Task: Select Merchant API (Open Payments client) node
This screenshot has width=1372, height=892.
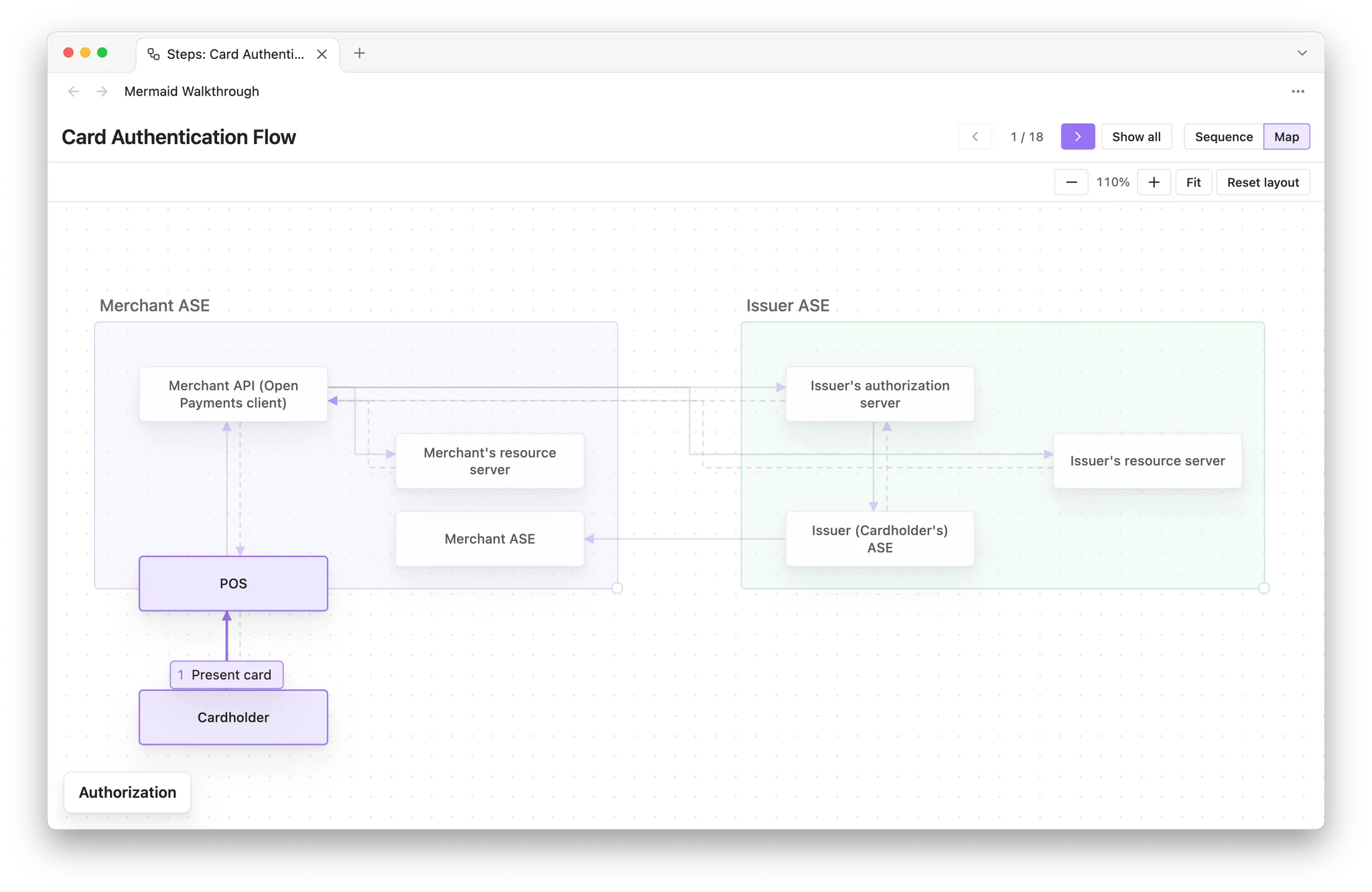Action: [233, 394]
